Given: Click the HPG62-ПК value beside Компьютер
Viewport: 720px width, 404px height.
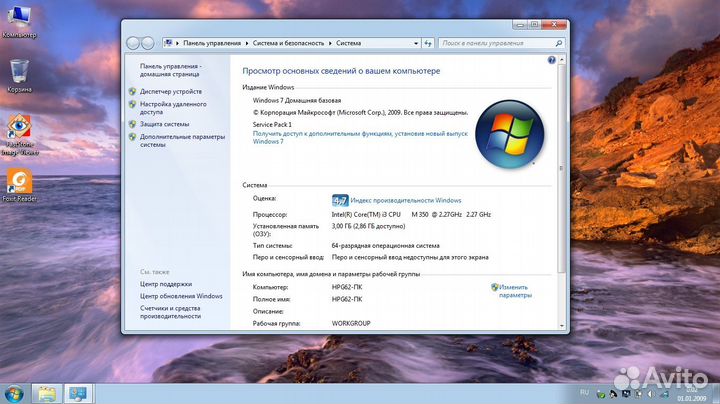Looking at the screenshot, I should click(347, 287).
